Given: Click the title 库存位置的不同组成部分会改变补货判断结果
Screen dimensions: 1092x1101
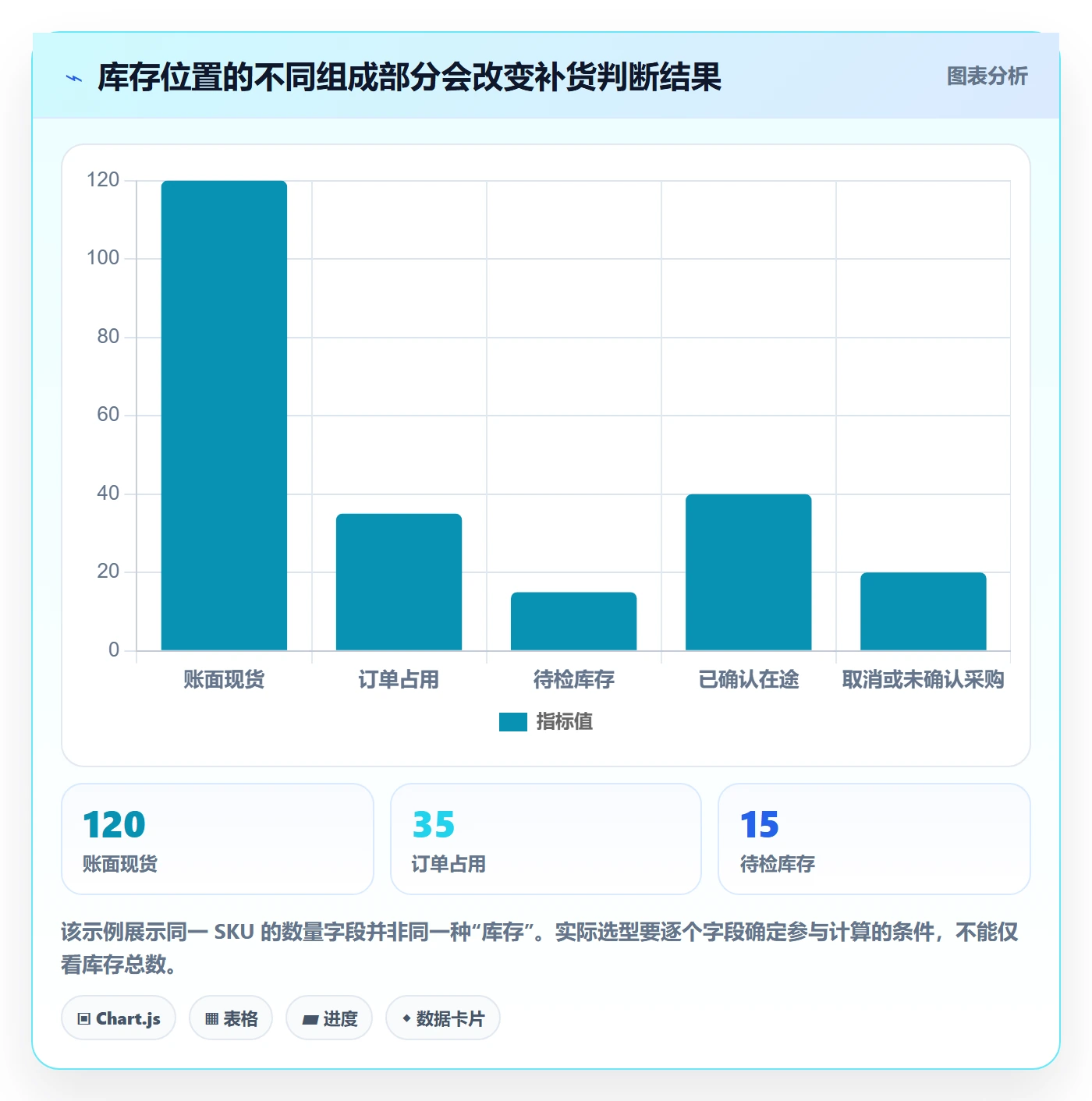Looking at the screenshot, I should pos(409,77).
